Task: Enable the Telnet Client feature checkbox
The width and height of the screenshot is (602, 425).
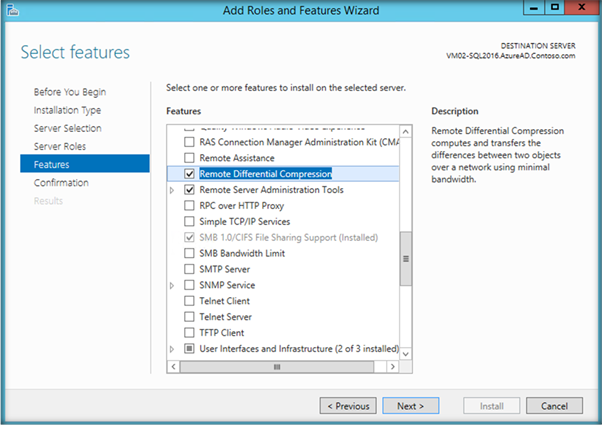Action: coord(190,301)
